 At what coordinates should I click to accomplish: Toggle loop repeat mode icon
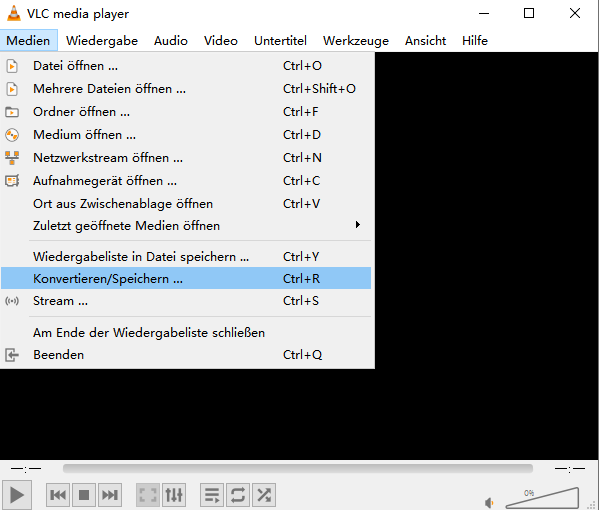click(x=238, y=495)
